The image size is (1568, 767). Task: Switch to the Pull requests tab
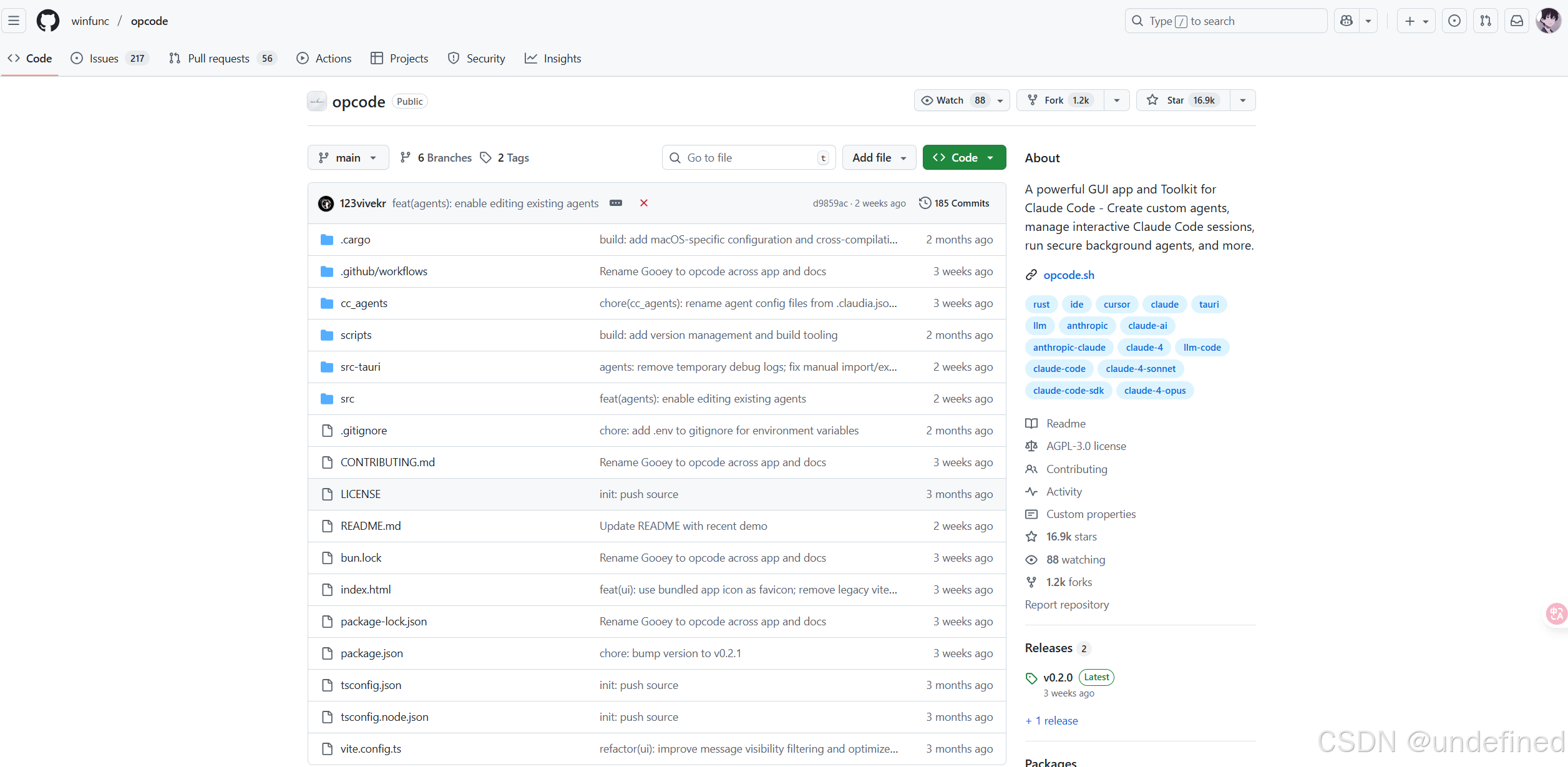tap(223, 58)
